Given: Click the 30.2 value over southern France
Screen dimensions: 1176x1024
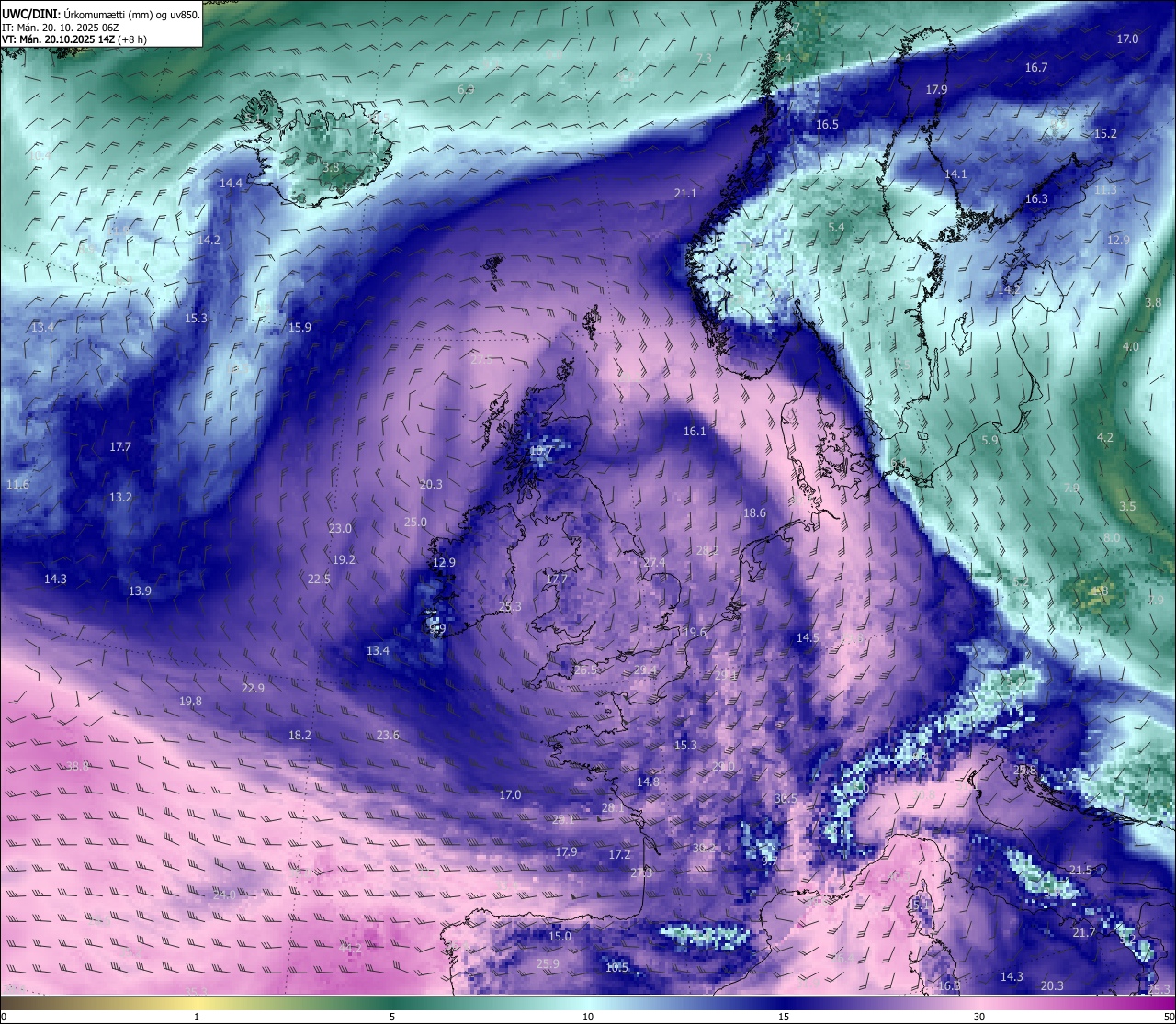Looking at the screenshot, I should coord(704,848).
